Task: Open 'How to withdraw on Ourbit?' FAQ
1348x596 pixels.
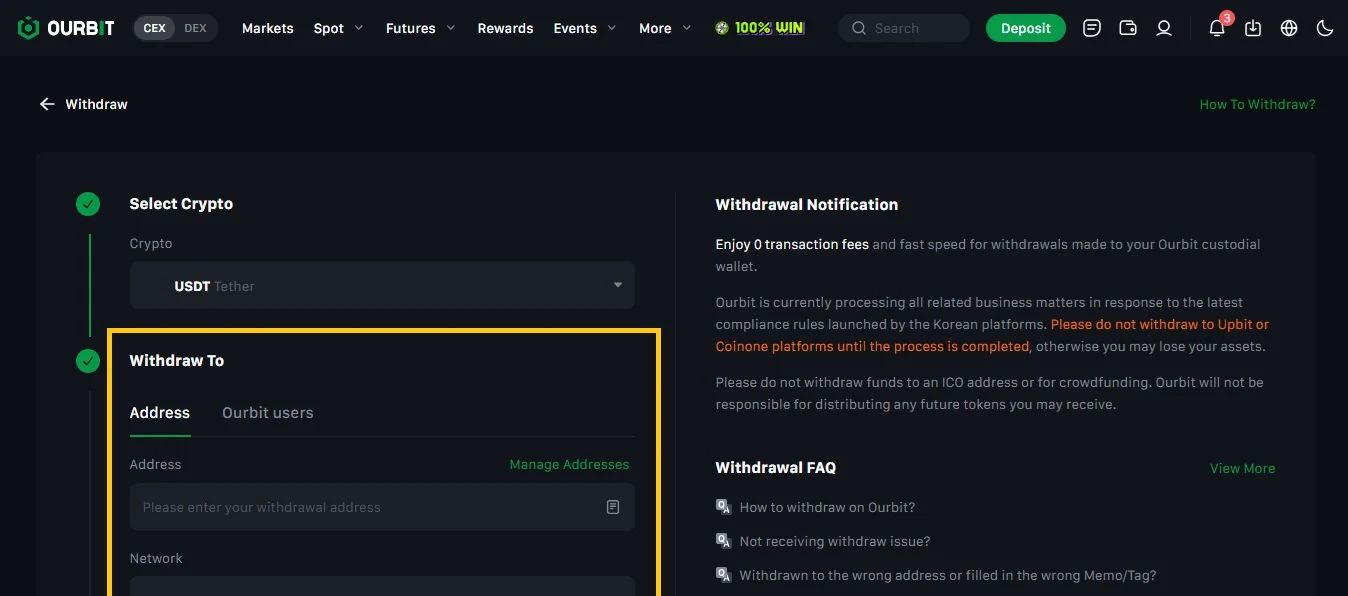Action: [x=827, y=507]
